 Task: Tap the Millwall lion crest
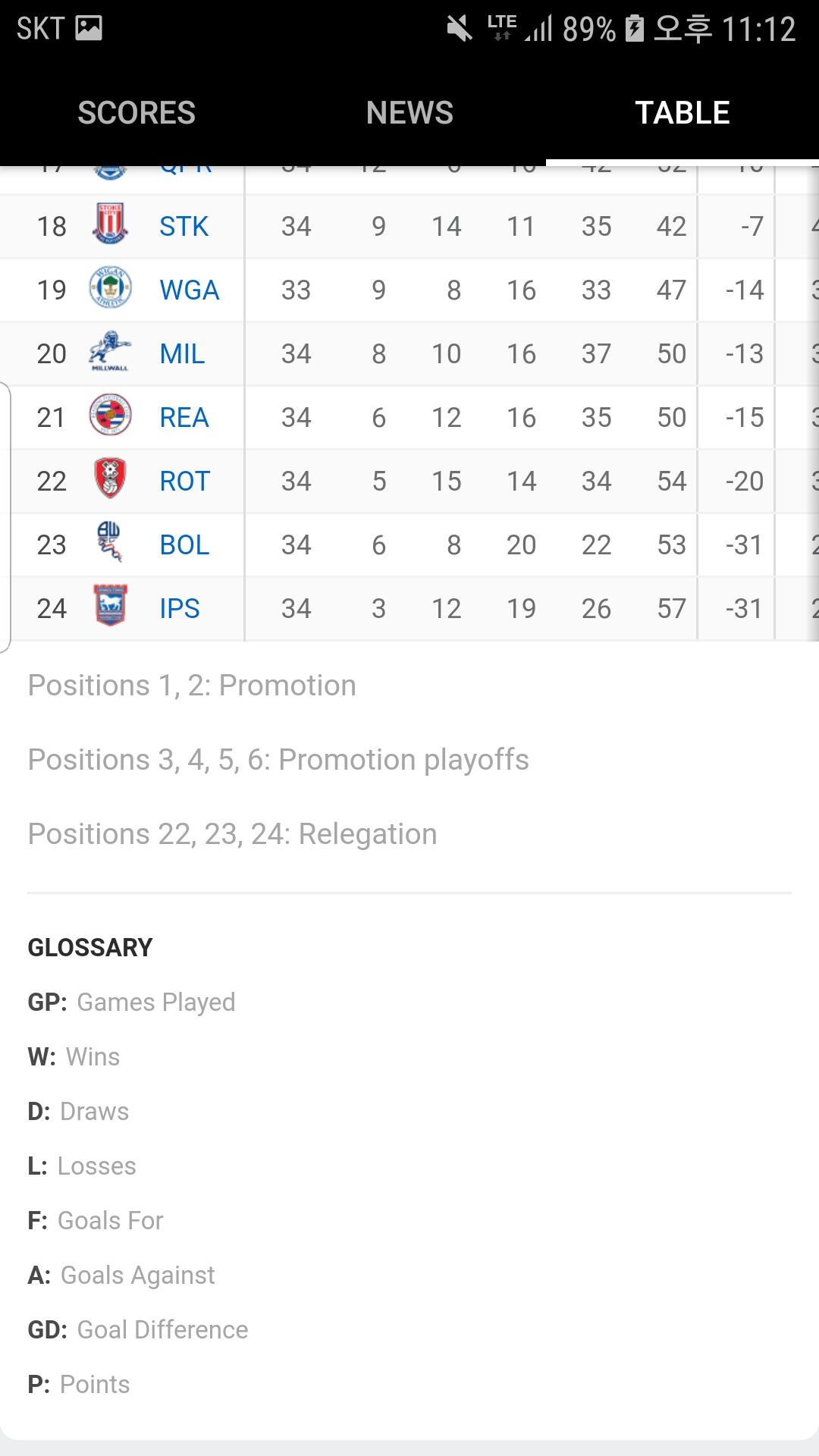[110, 352]
